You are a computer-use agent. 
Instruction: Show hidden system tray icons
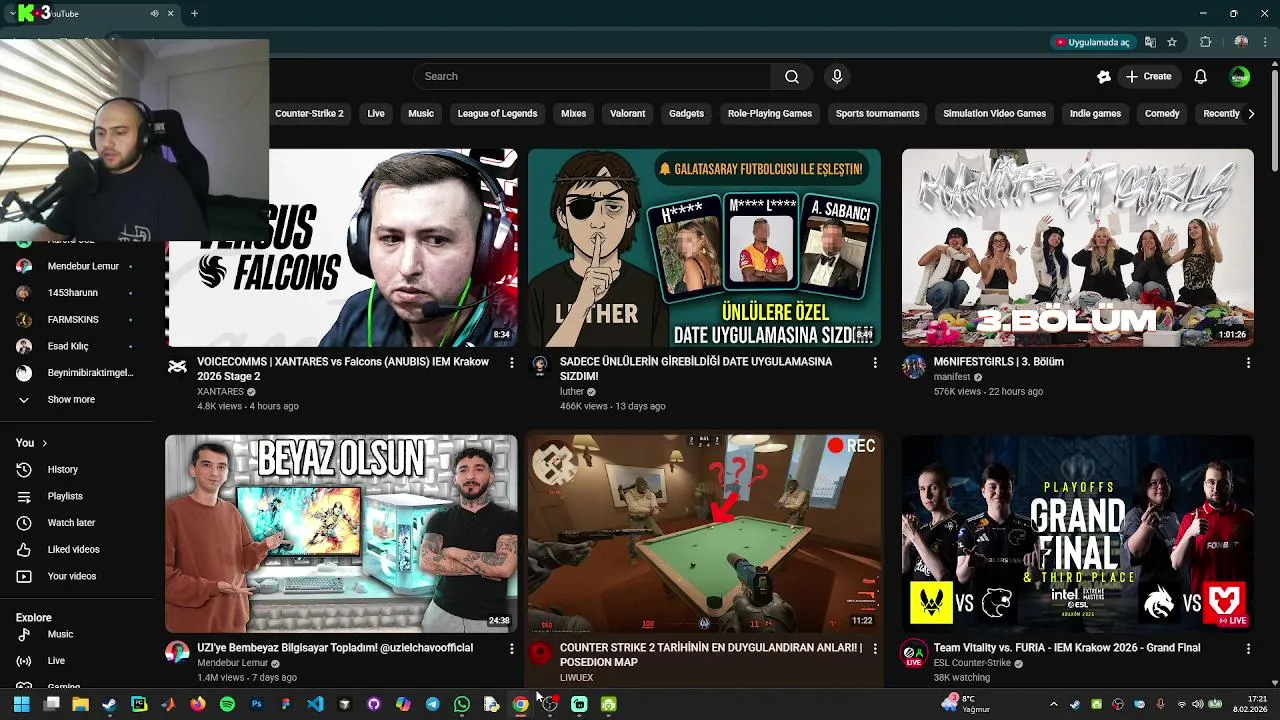pyautogui.click(x=1054, y=704)
